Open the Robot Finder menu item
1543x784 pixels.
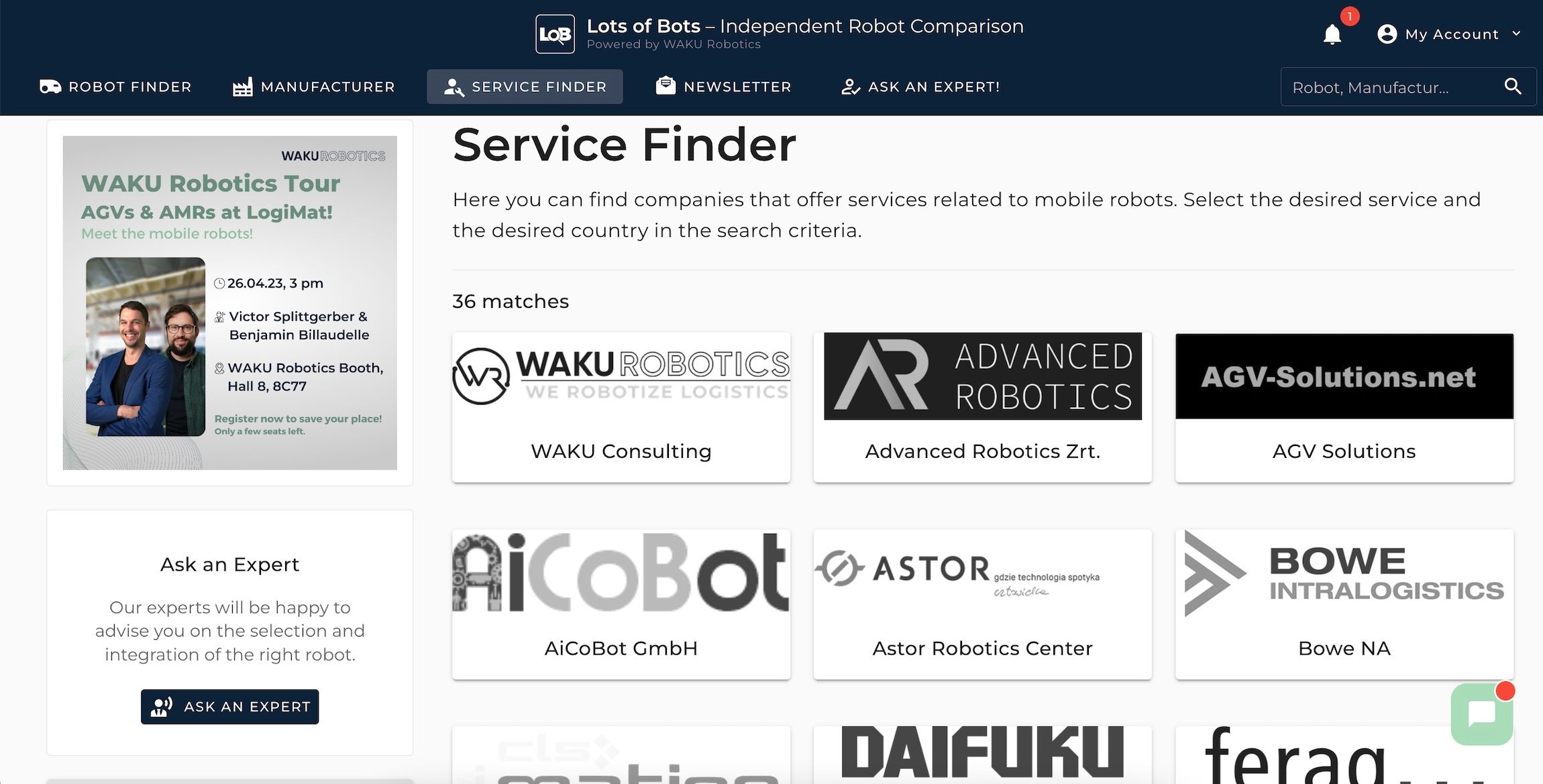click(116, 87)
